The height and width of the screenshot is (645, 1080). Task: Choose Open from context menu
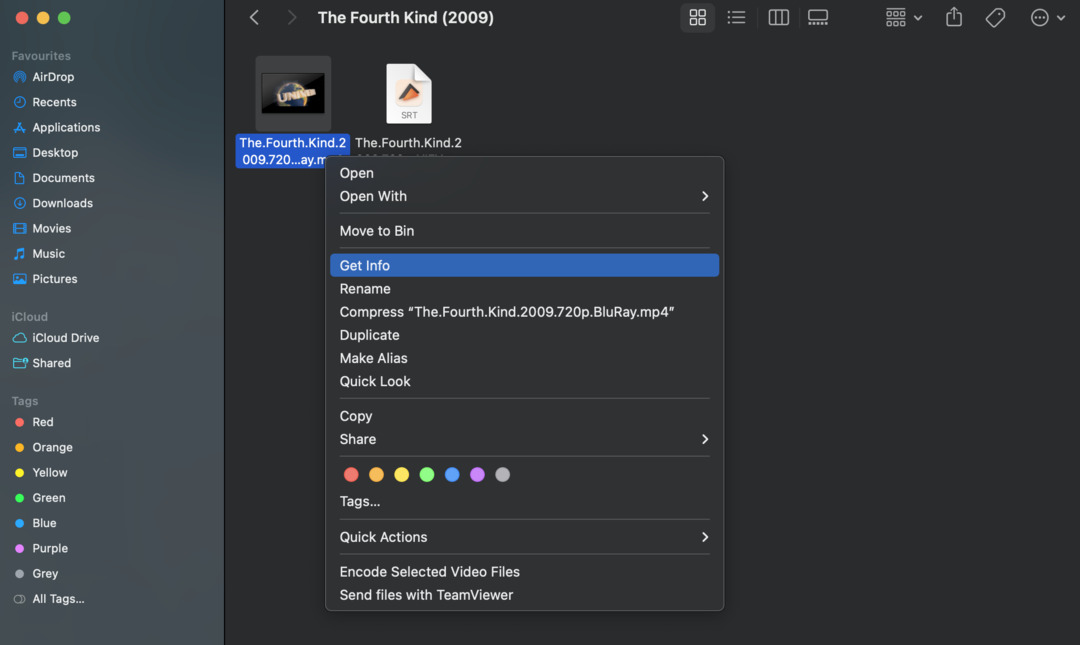pos(524,173)
